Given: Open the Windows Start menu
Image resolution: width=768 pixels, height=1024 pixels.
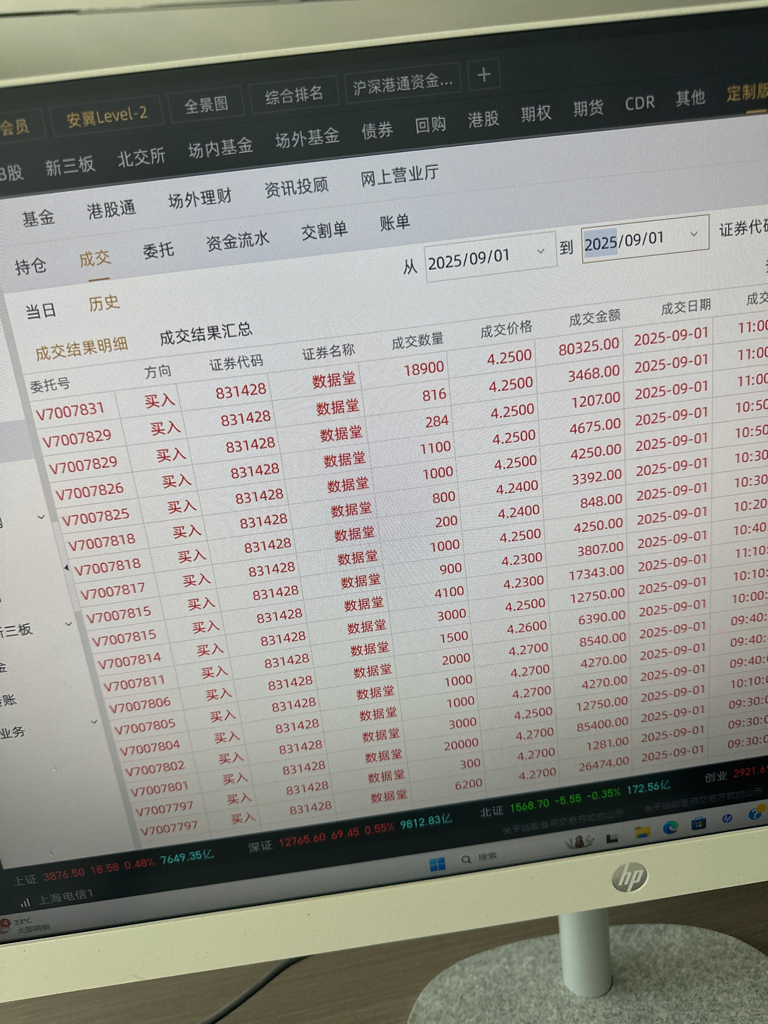Looking at the screenshot, I should pos(438,865).
